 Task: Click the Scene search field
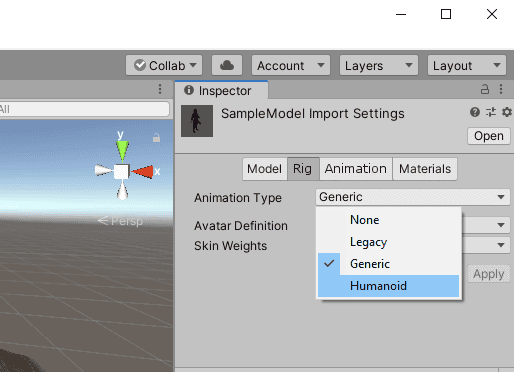click(x=84, y=109)
